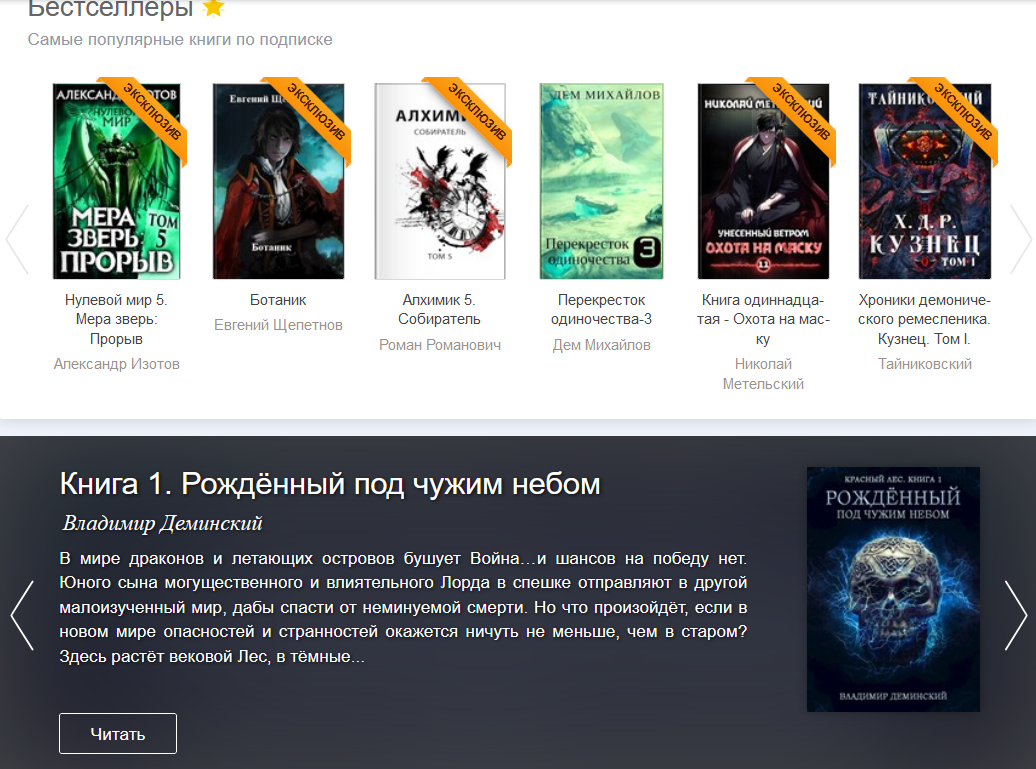
Task: Go to previous featured book banner slide
Action: 22,615
